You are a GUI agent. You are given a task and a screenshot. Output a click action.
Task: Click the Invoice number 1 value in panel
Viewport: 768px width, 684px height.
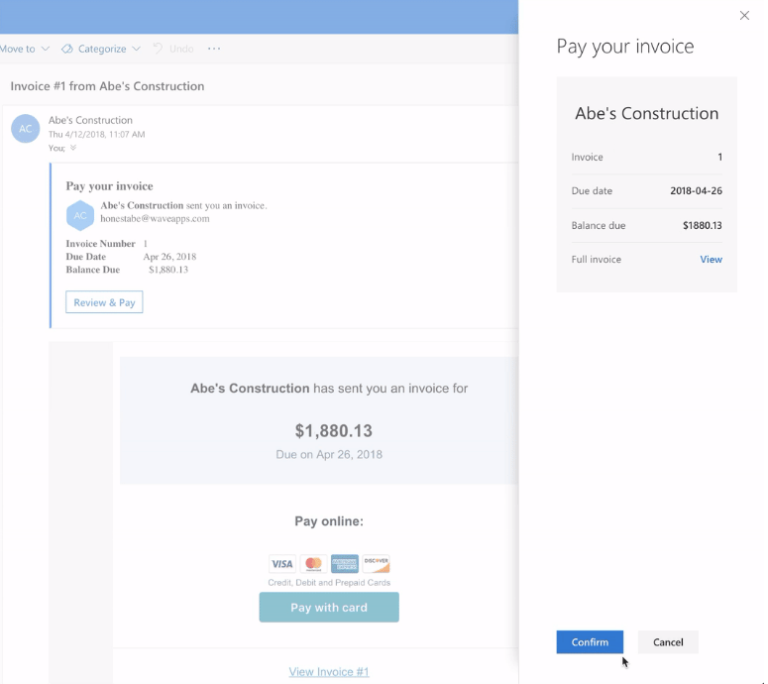pyautogui.click(x=720, y=157)
